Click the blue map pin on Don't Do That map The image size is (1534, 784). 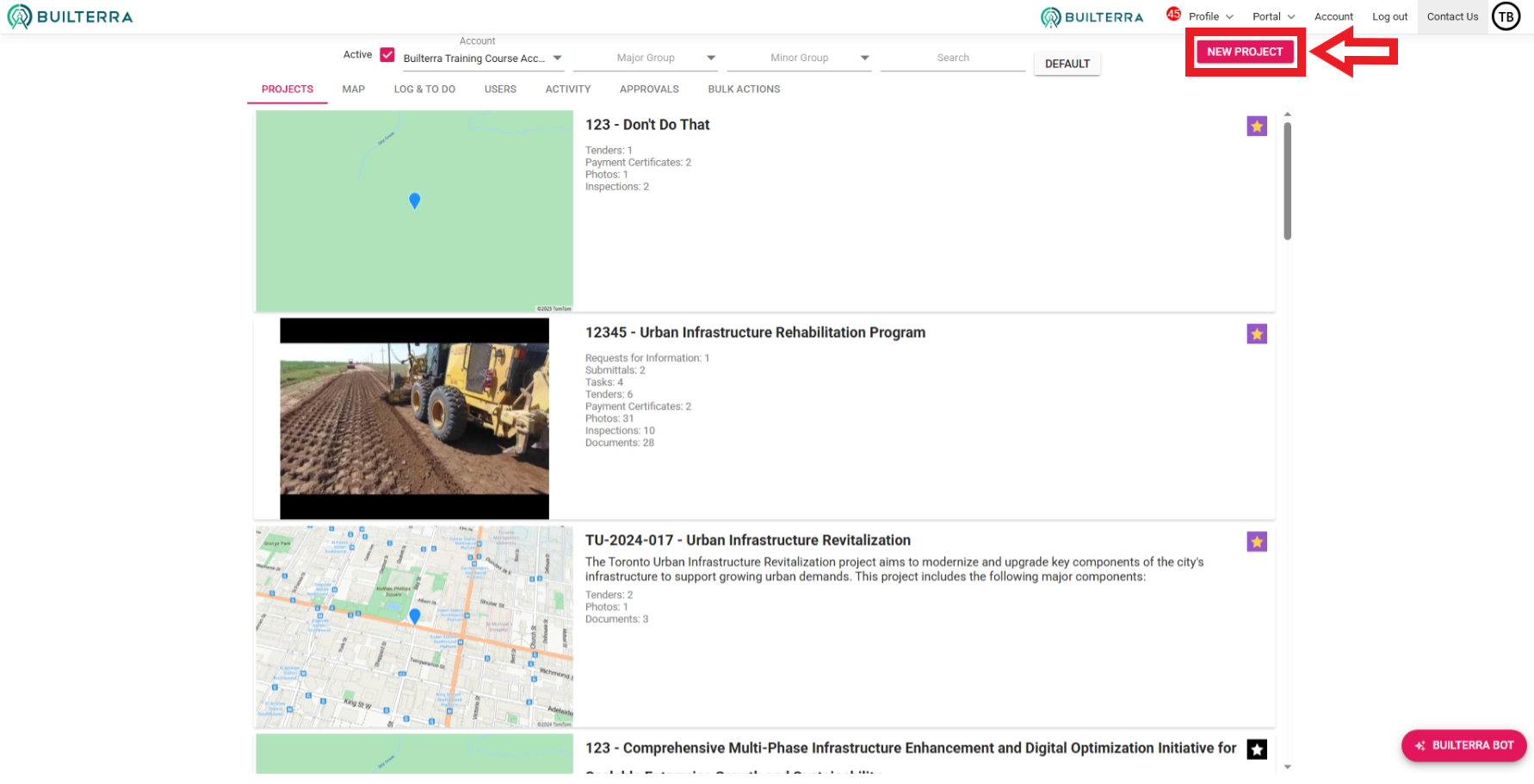(x=414, y=201)
